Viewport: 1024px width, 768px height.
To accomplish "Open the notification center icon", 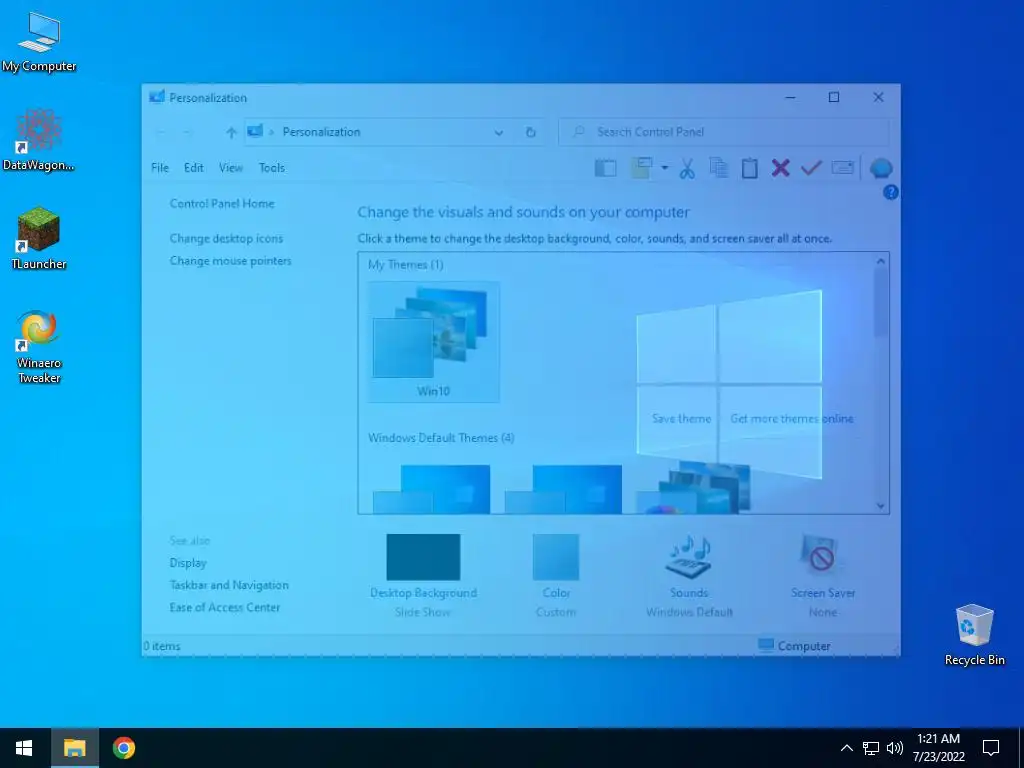I will pos(991,748).
